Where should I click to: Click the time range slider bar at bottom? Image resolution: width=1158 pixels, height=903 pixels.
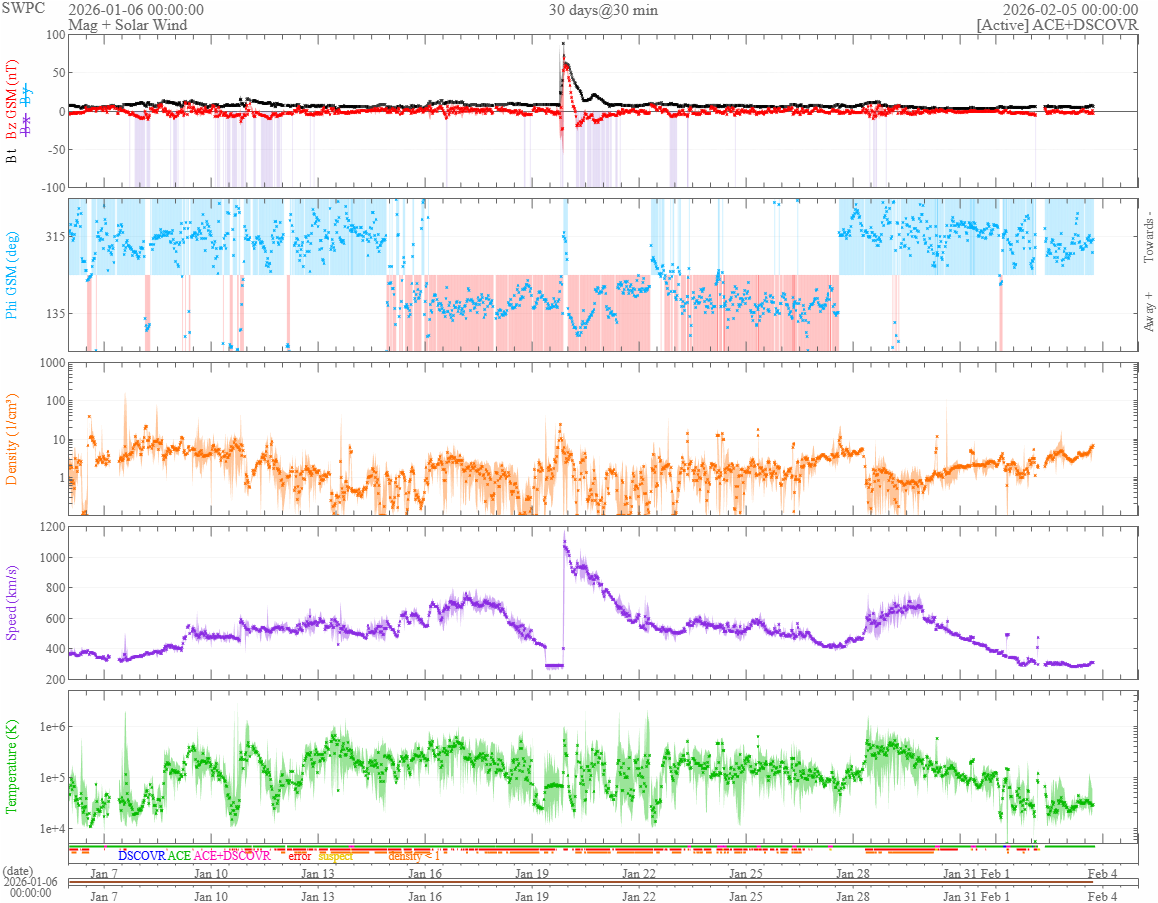tap(603, 881)
